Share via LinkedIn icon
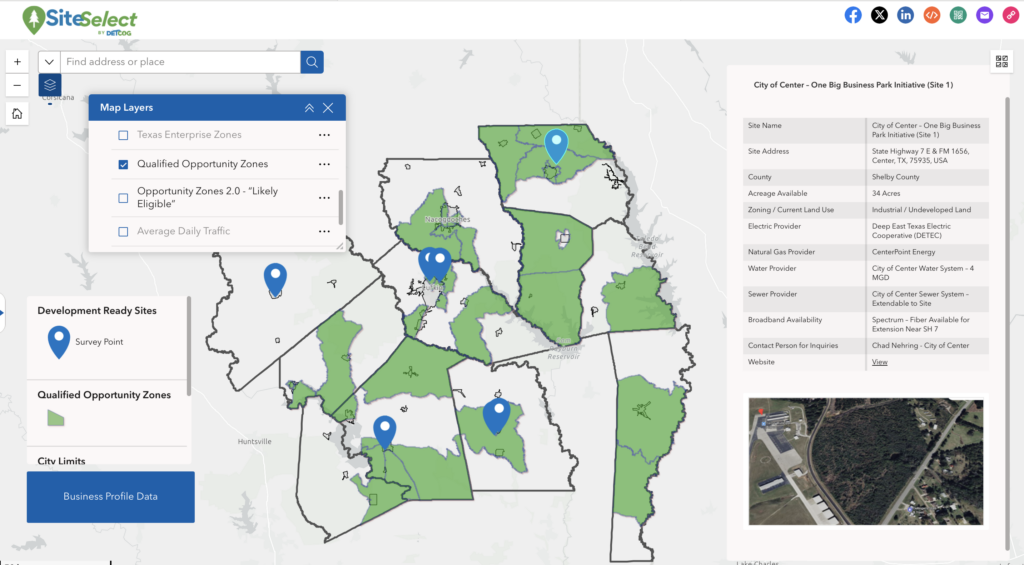 [905, 15]
